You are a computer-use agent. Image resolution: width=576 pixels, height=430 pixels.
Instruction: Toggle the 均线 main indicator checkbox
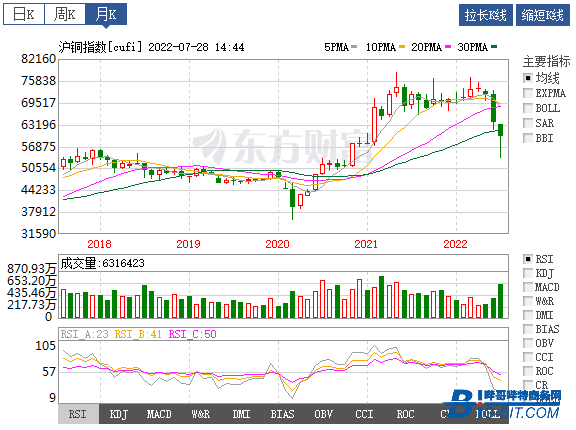pyautogui.click(x=528, y=78)
